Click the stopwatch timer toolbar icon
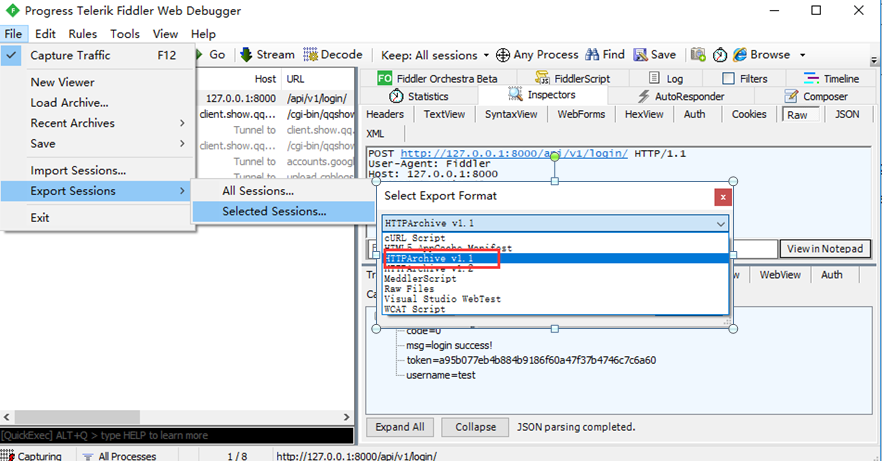The width and height of the screenshot is (886, 461). pyautogui.click(x=719, y=55)
